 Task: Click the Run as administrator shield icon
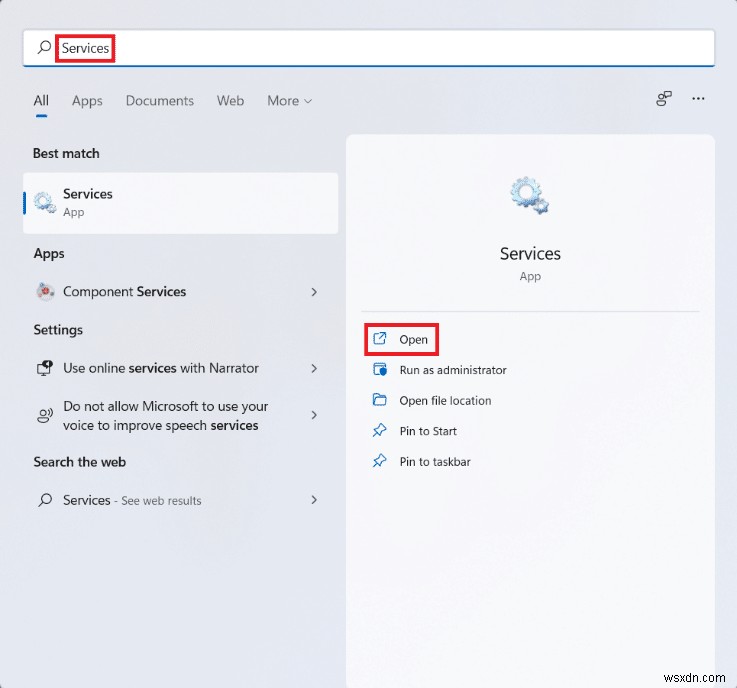(380, 369)
